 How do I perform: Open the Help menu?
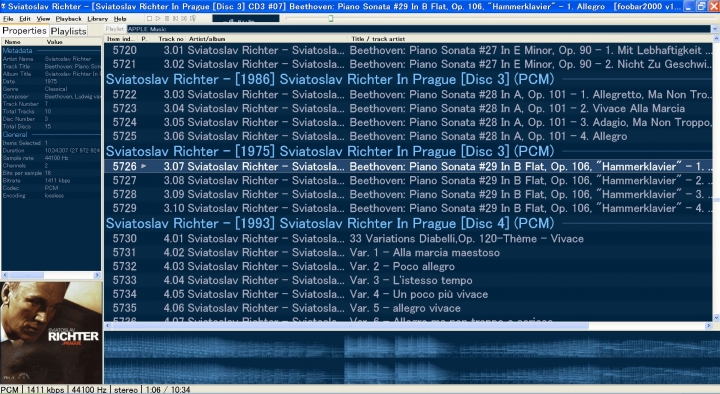pos(120,19)
